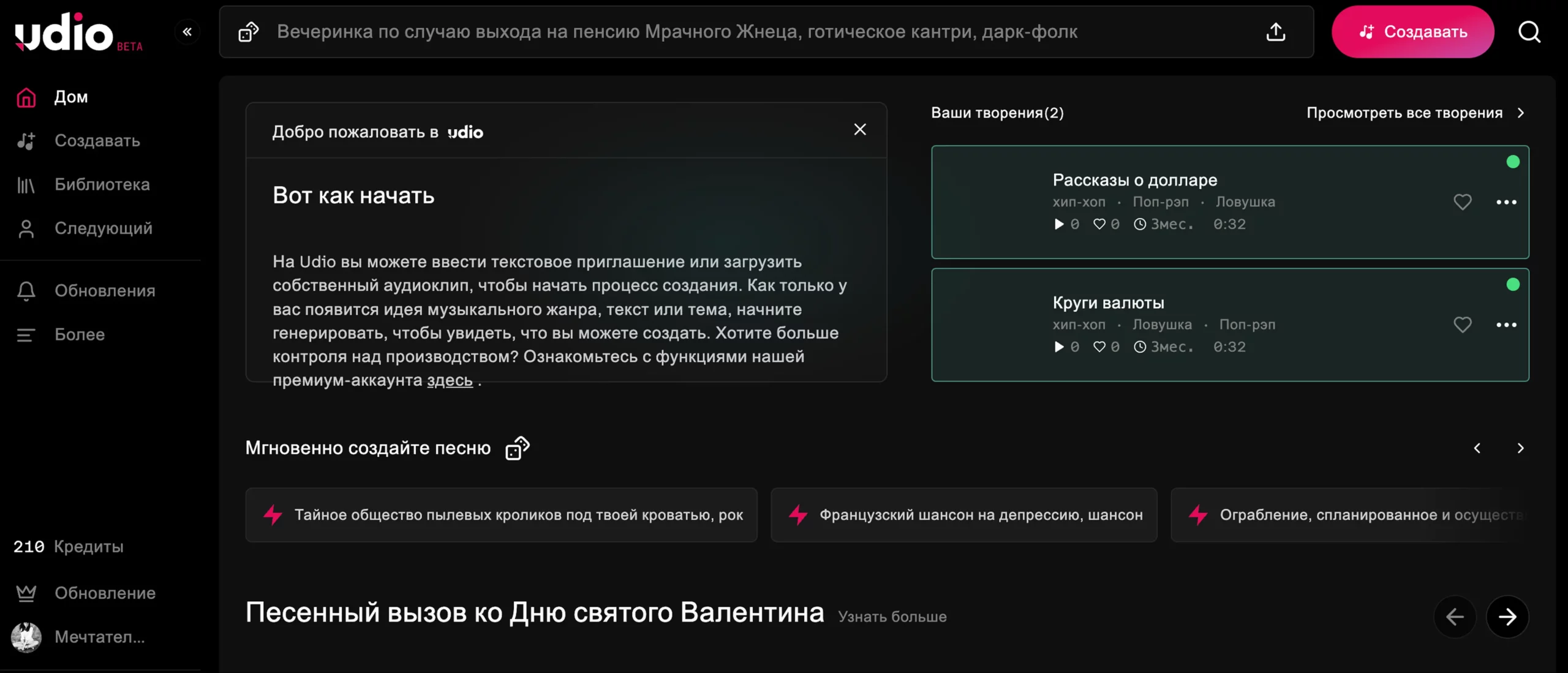Click the upload audio icon

(x=1275, y=32)
